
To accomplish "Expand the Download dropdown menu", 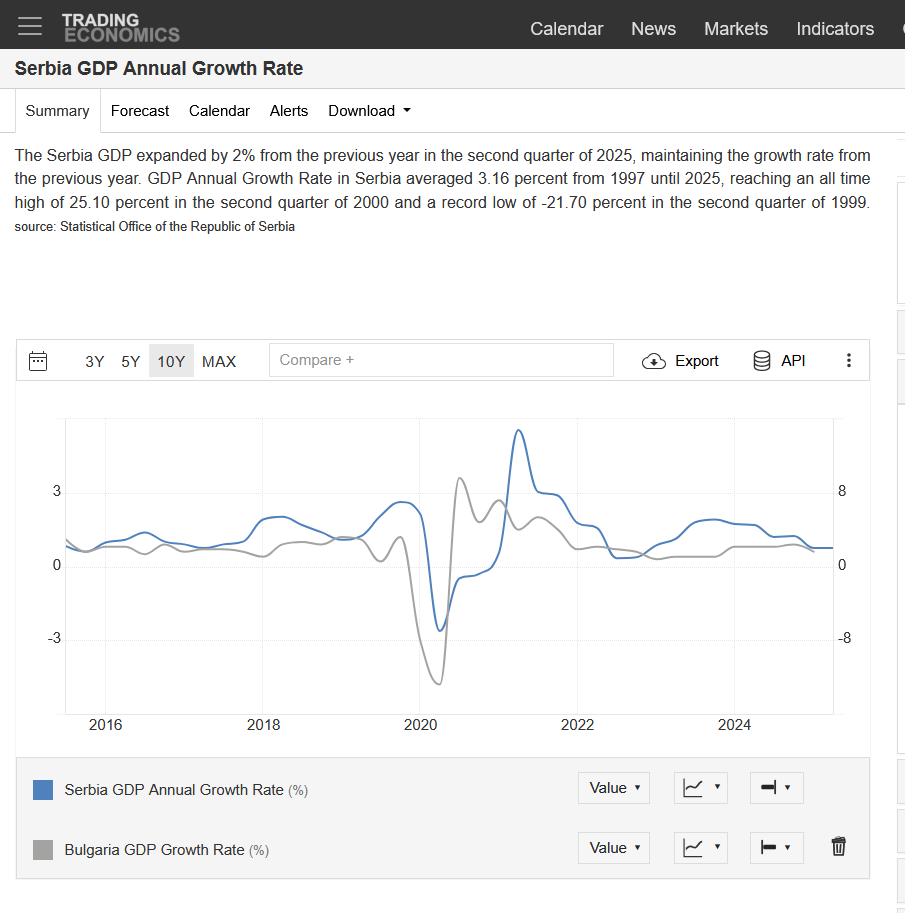I will coord(369,111).
